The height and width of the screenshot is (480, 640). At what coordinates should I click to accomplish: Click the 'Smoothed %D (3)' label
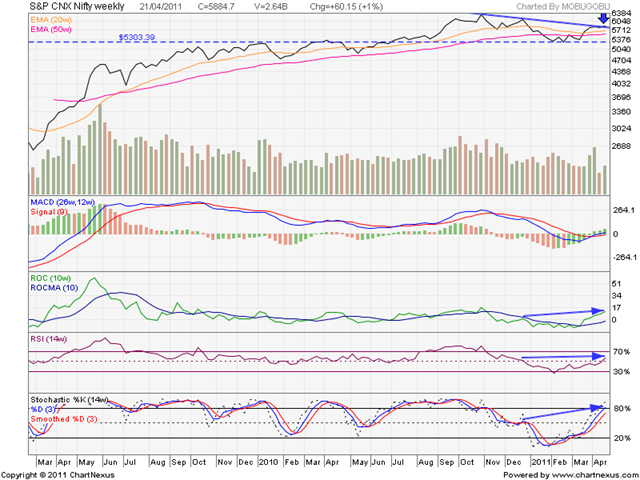coord(64,419)
